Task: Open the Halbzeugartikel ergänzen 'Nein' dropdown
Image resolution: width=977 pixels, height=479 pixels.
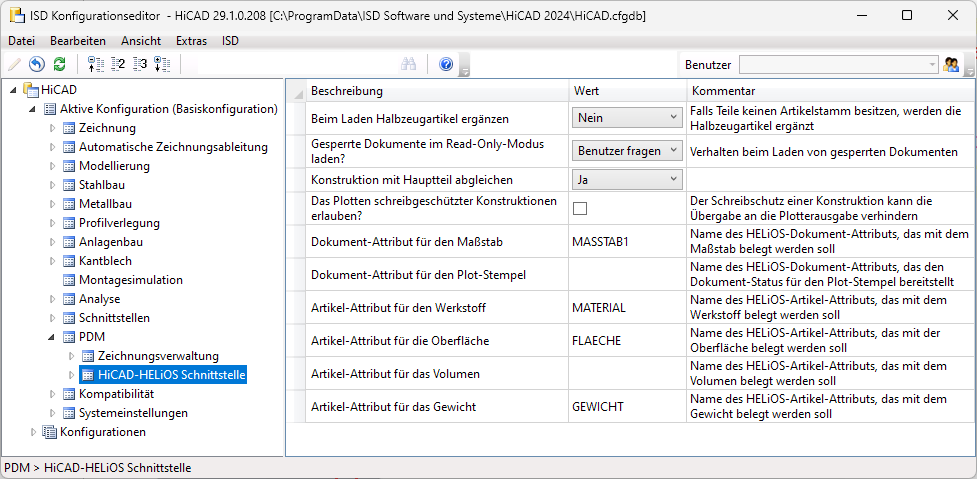Action: click(627, 117)
